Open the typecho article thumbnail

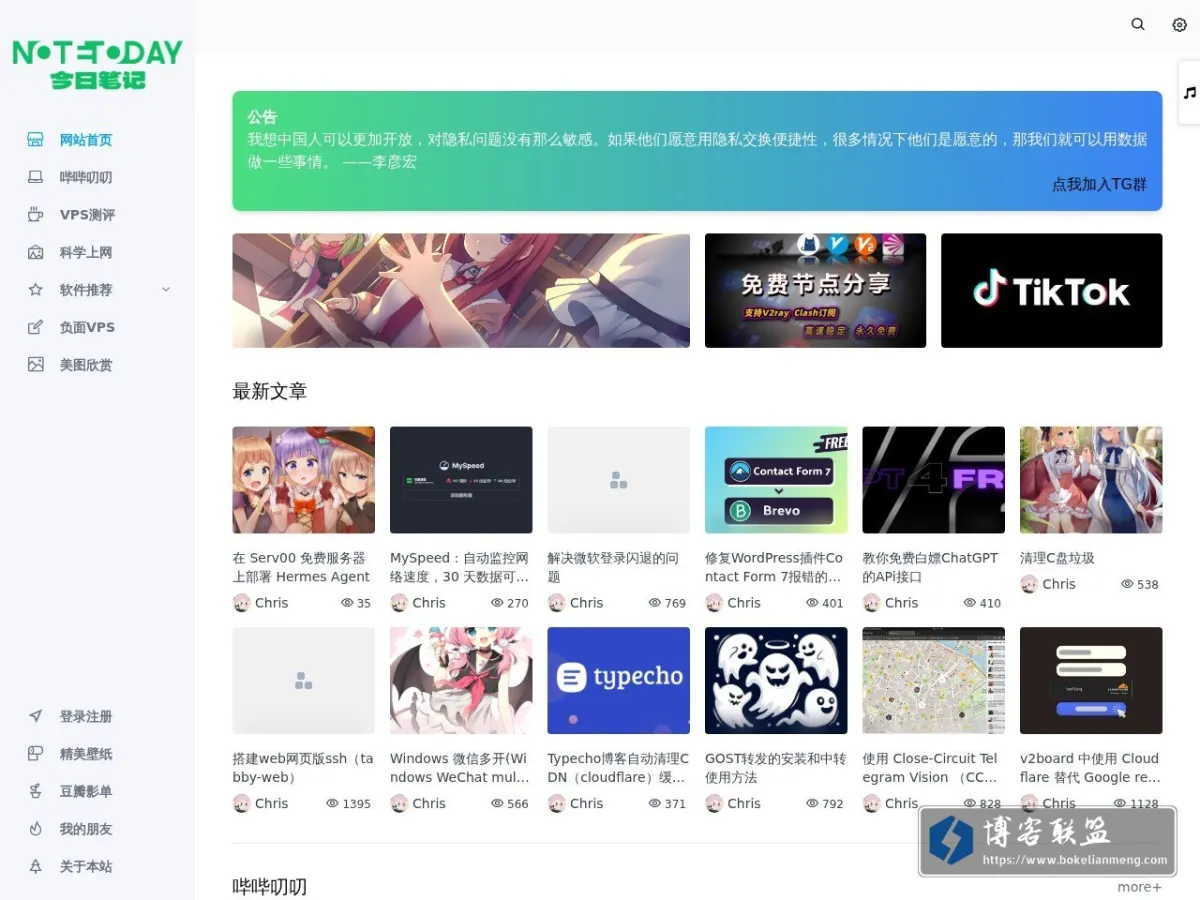pyautogui.click(x=618, y=681)
